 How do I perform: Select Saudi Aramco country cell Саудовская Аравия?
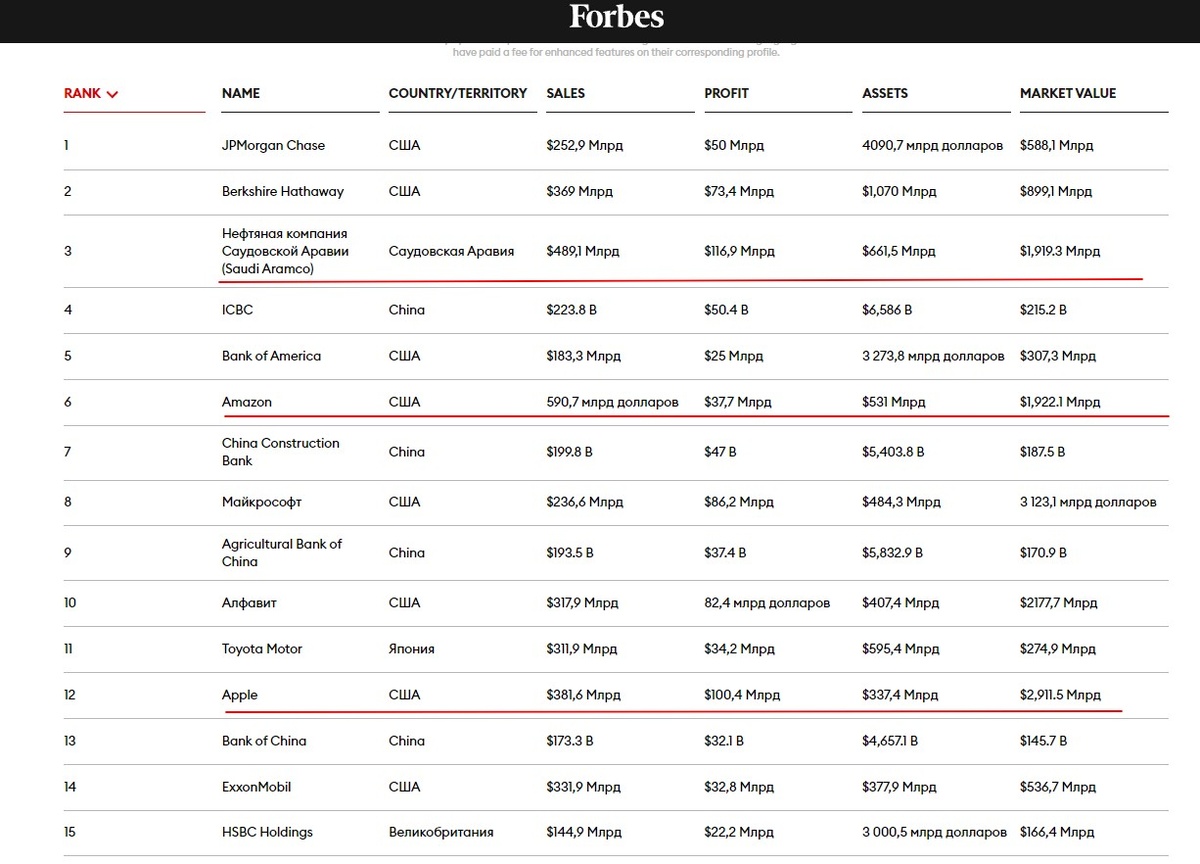click(451, 251)
